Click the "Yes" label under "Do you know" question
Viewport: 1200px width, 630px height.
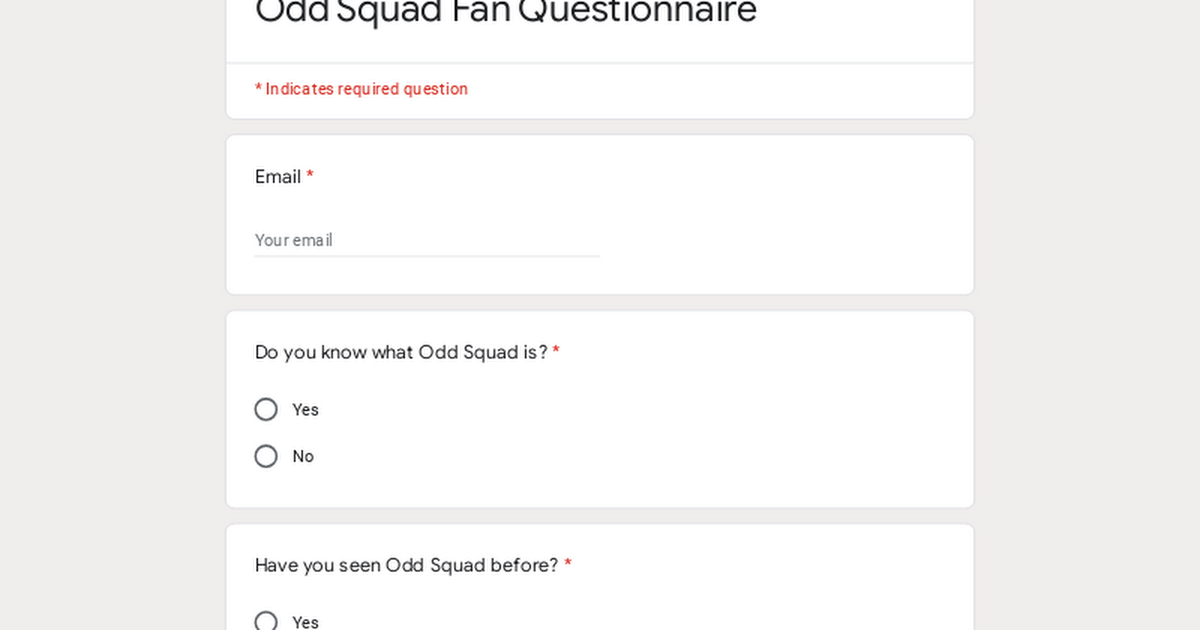305,410
